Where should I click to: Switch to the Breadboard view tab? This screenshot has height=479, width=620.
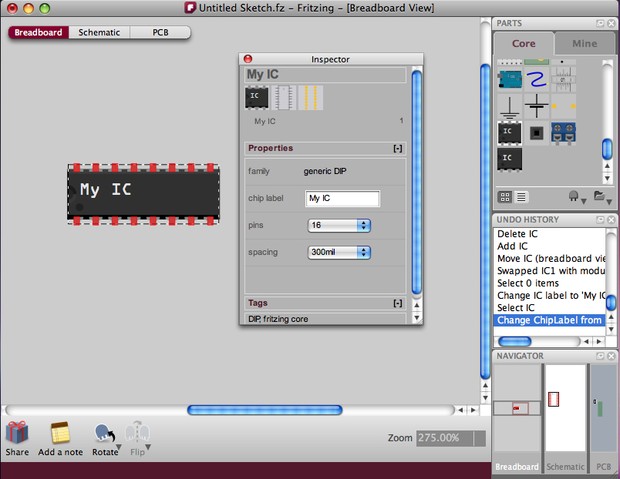(38, 32)
